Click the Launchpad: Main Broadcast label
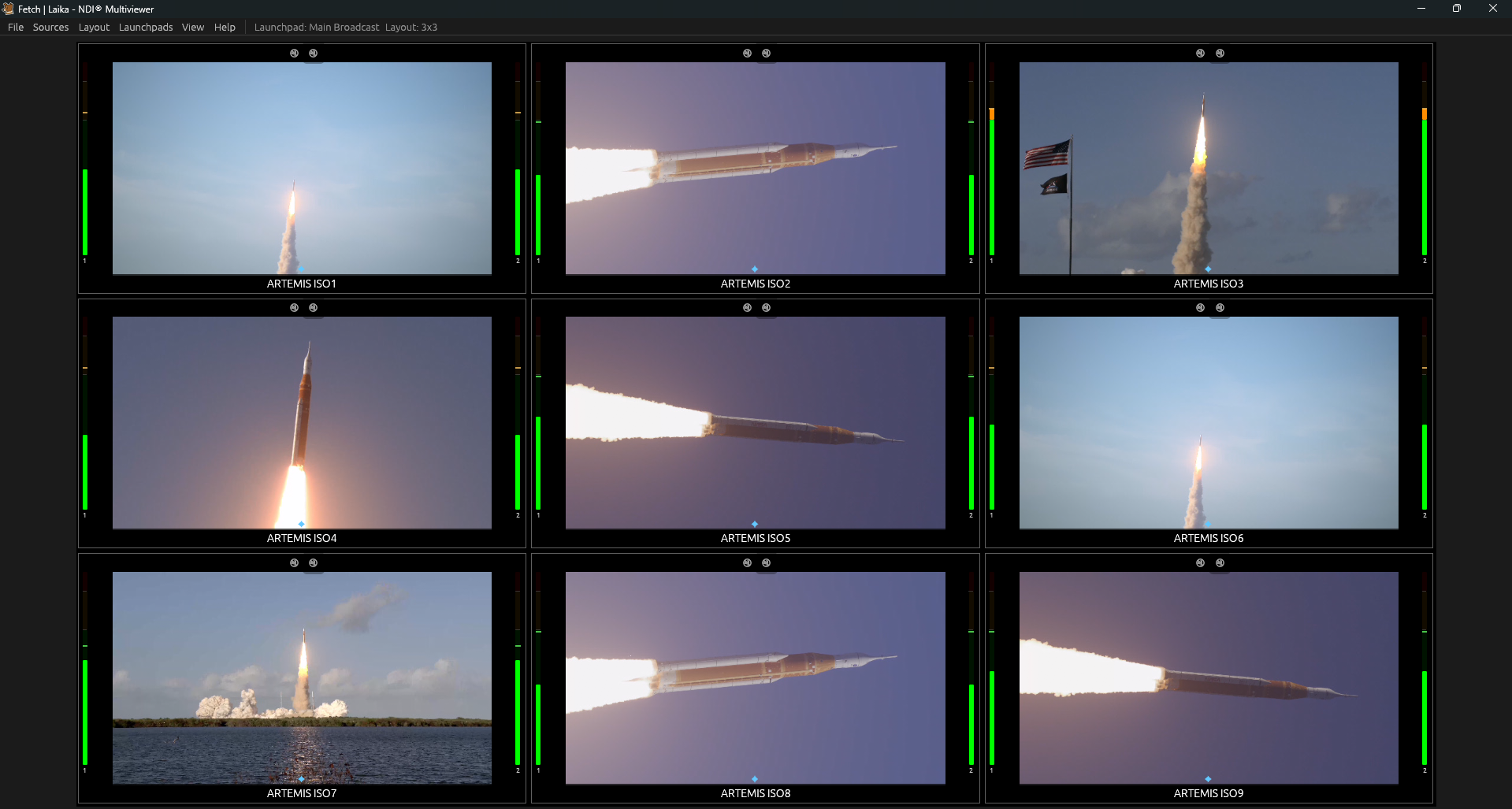This screenshot has width=1512, height=809. point(315,27)
